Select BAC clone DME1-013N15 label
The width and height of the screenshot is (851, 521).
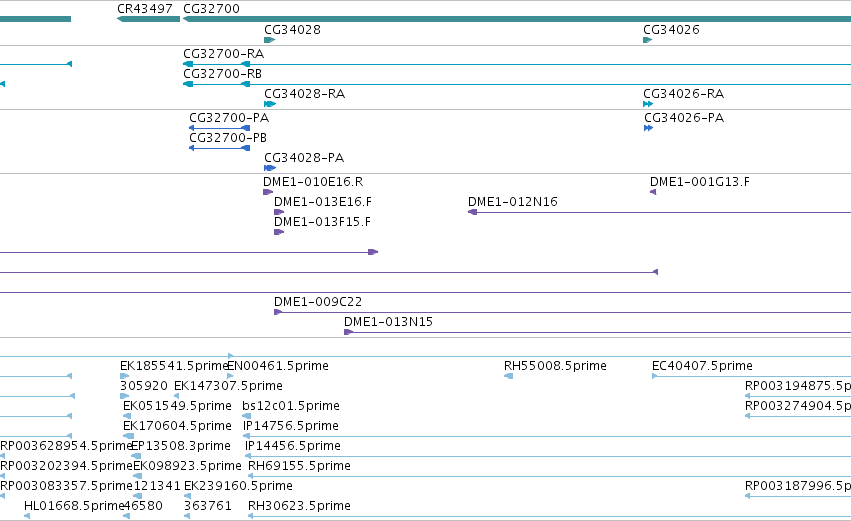click(389, 322)
